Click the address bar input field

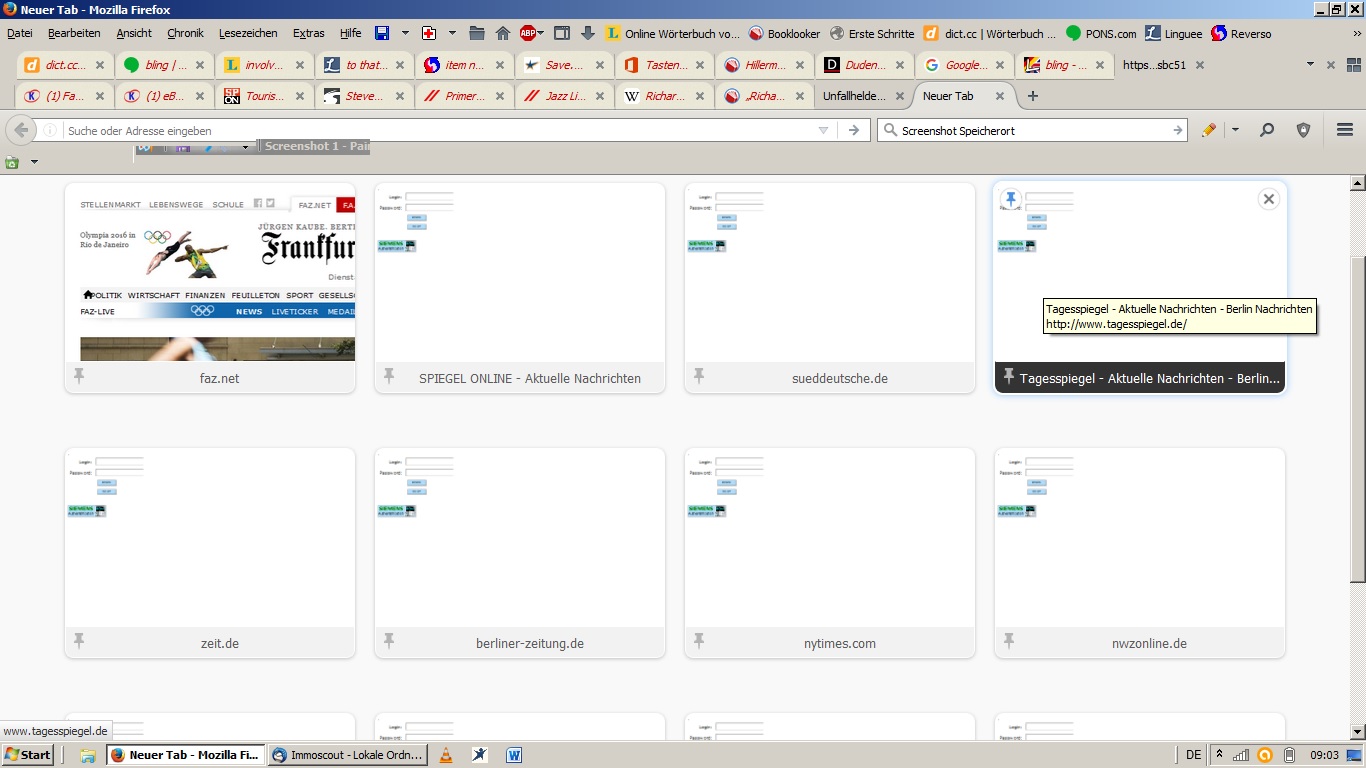440,130
